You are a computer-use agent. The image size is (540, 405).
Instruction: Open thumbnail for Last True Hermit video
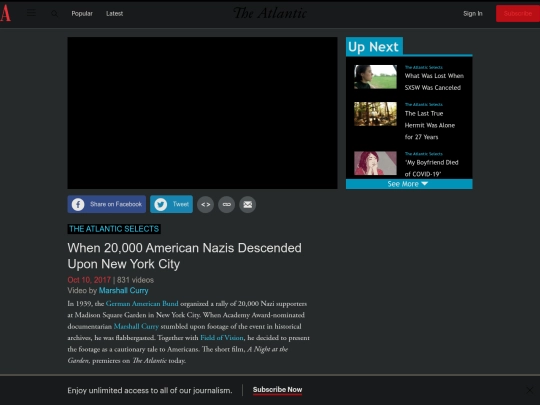pyautogui.click(x=375, y=114)
